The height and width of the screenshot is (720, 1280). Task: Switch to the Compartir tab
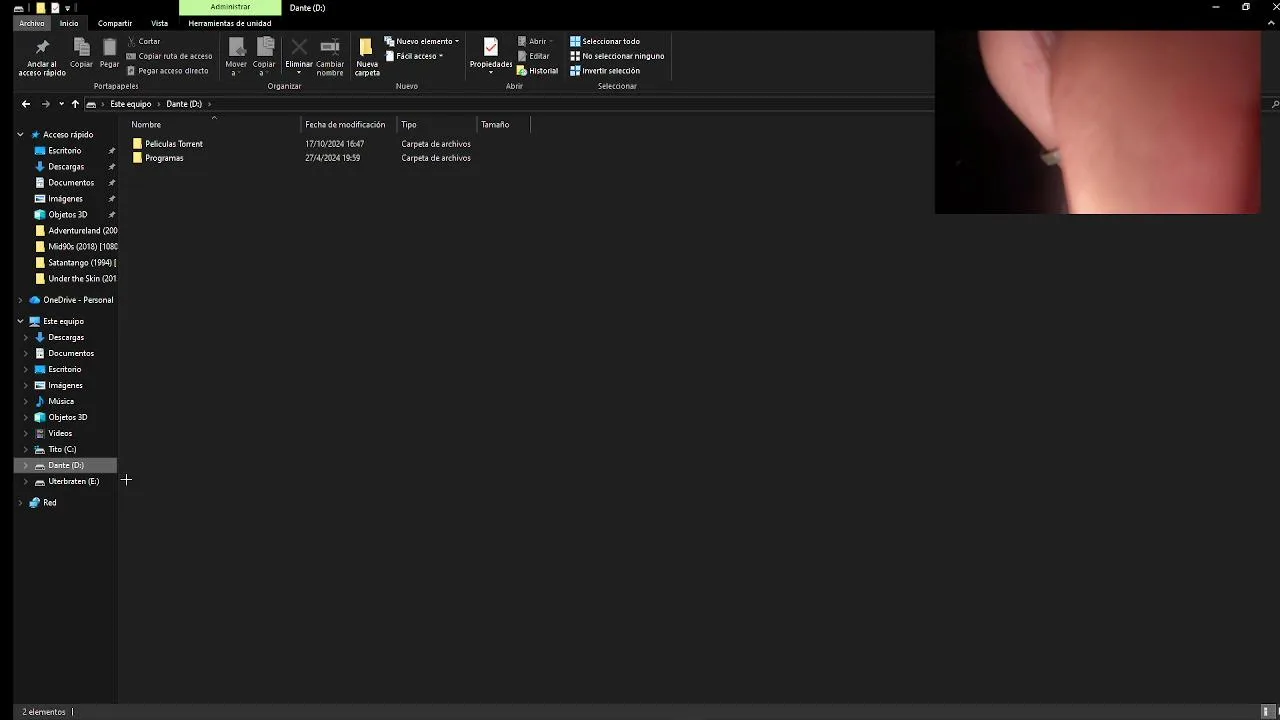pyautogui.click(x=115, y=23)
